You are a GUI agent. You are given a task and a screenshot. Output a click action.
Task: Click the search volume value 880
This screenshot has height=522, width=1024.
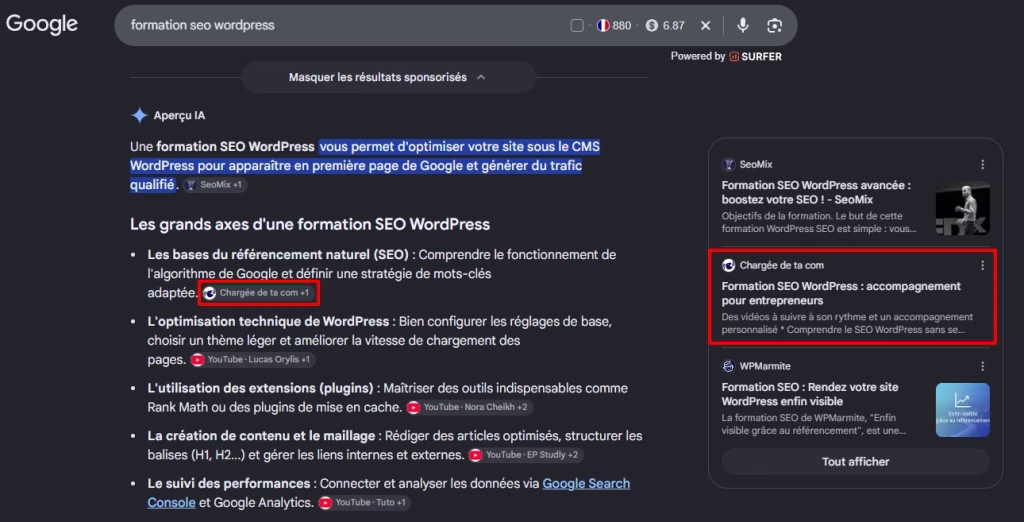[x=622, y=25]
